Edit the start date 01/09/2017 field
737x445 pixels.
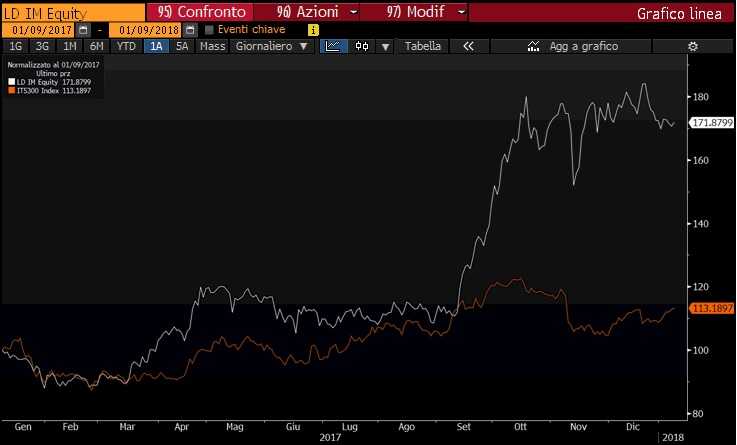[38, 30]
